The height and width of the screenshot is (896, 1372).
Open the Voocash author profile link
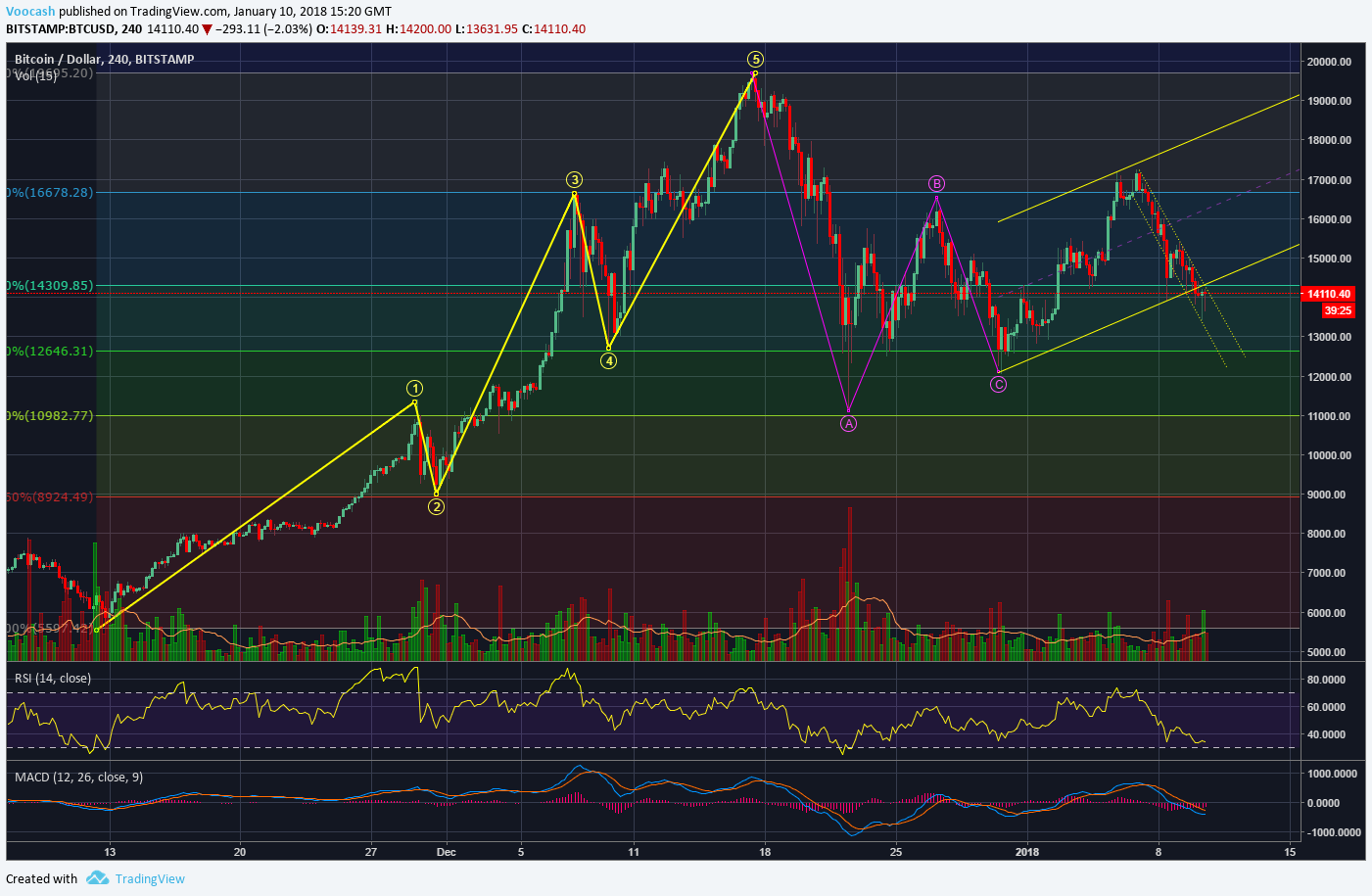[x=30, y=12]
